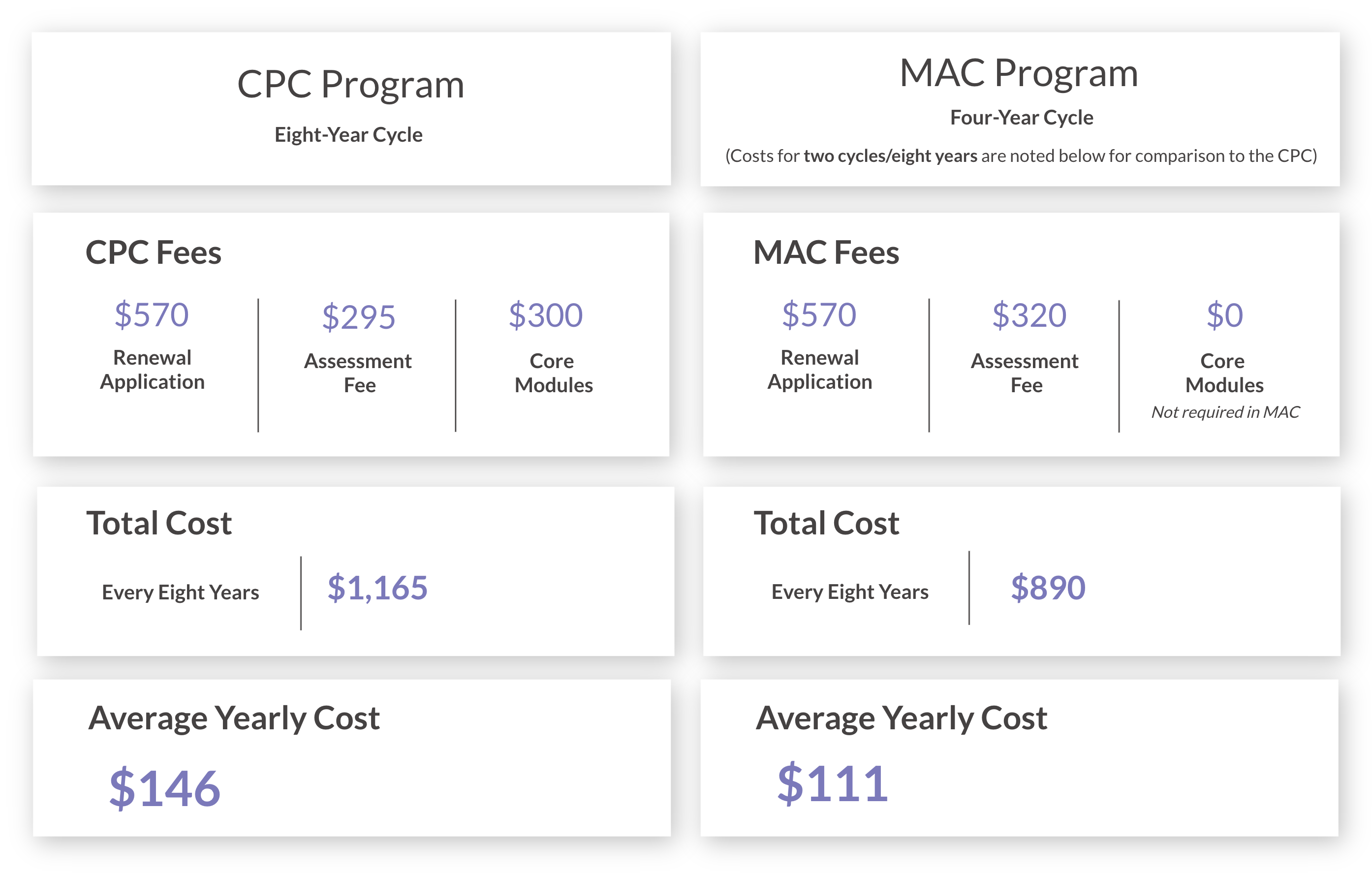Click the $890 total cost figure
The width and height of the screenshot is (1372, 873).
coord(1048,588)
